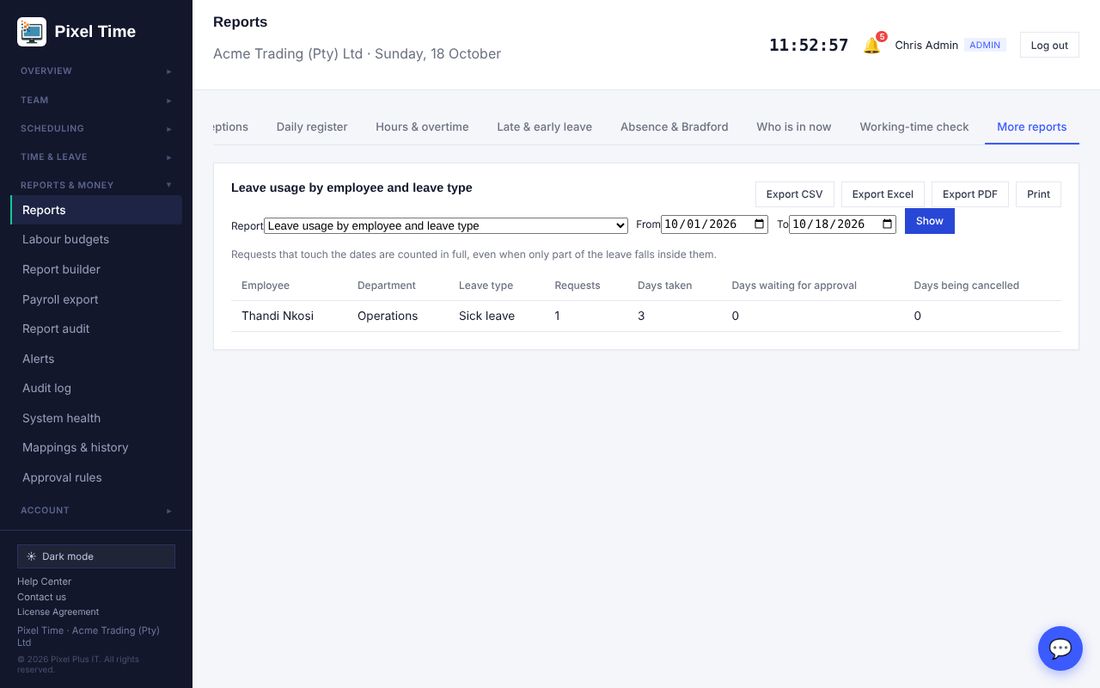This screenshot has height=688, width=1100.
Task: Toggle Dark mode
Action: click(96, 556)
